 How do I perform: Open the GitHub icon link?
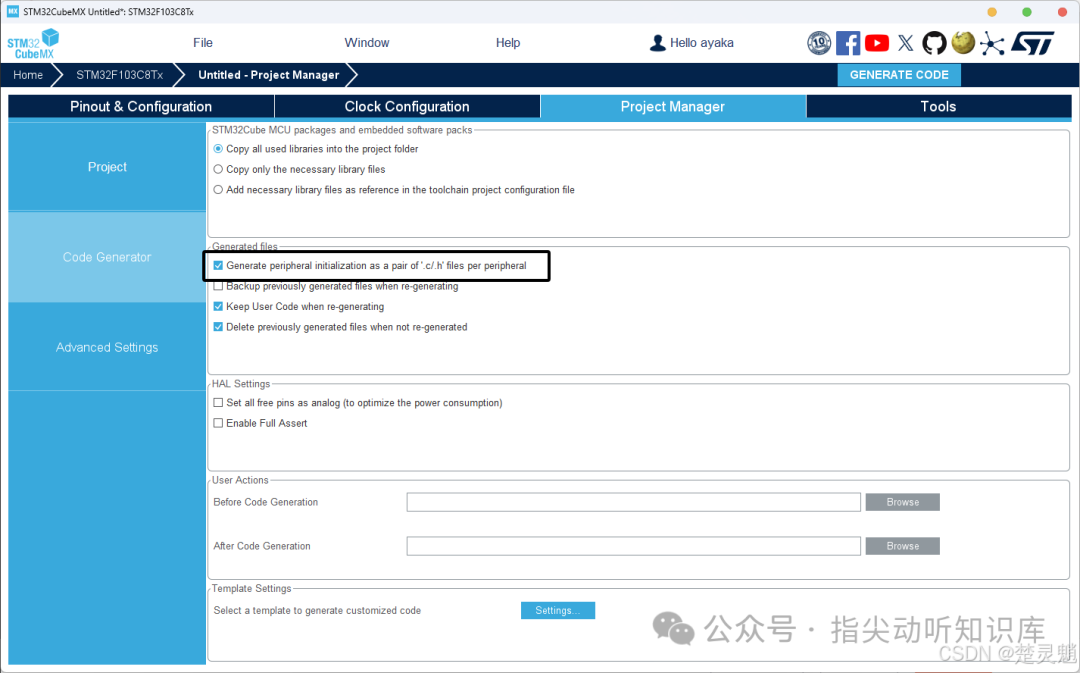[934, 43]
